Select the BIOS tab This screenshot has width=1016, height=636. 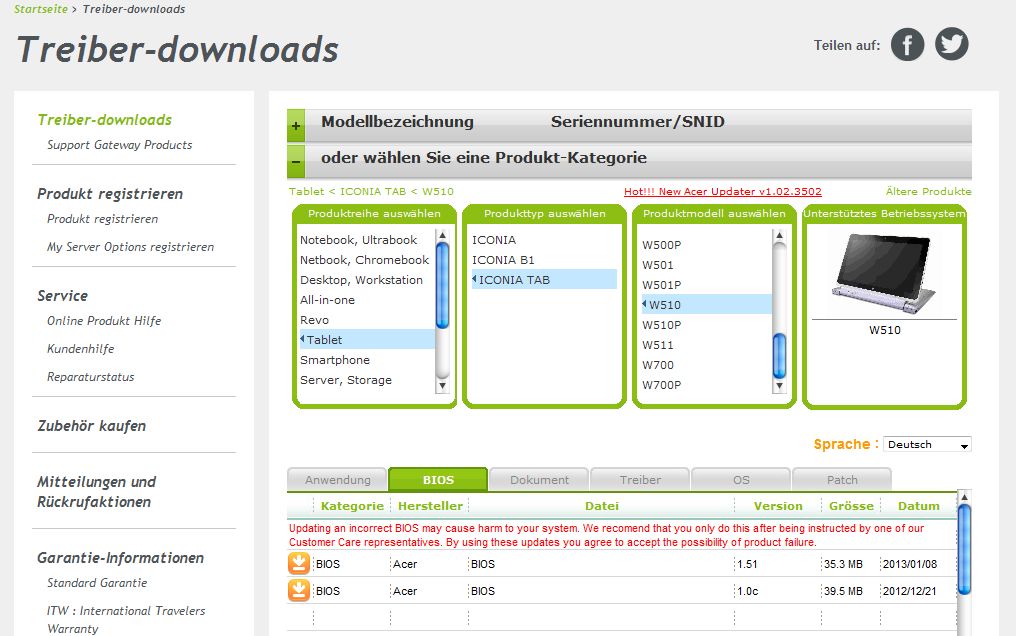point(438,480)
